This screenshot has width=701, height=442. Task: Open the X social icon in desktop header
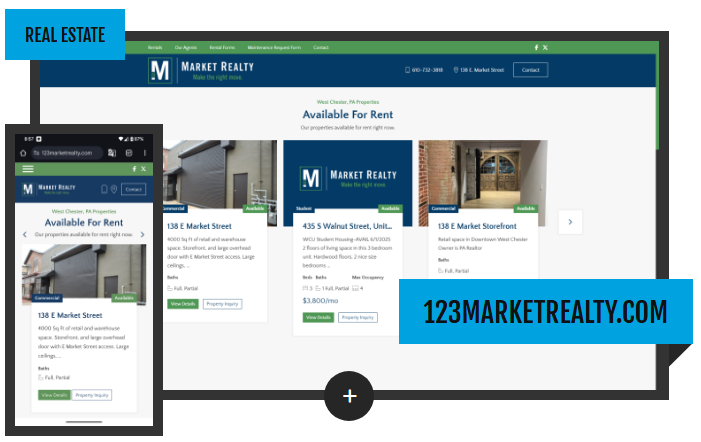[x=545, y=48]
